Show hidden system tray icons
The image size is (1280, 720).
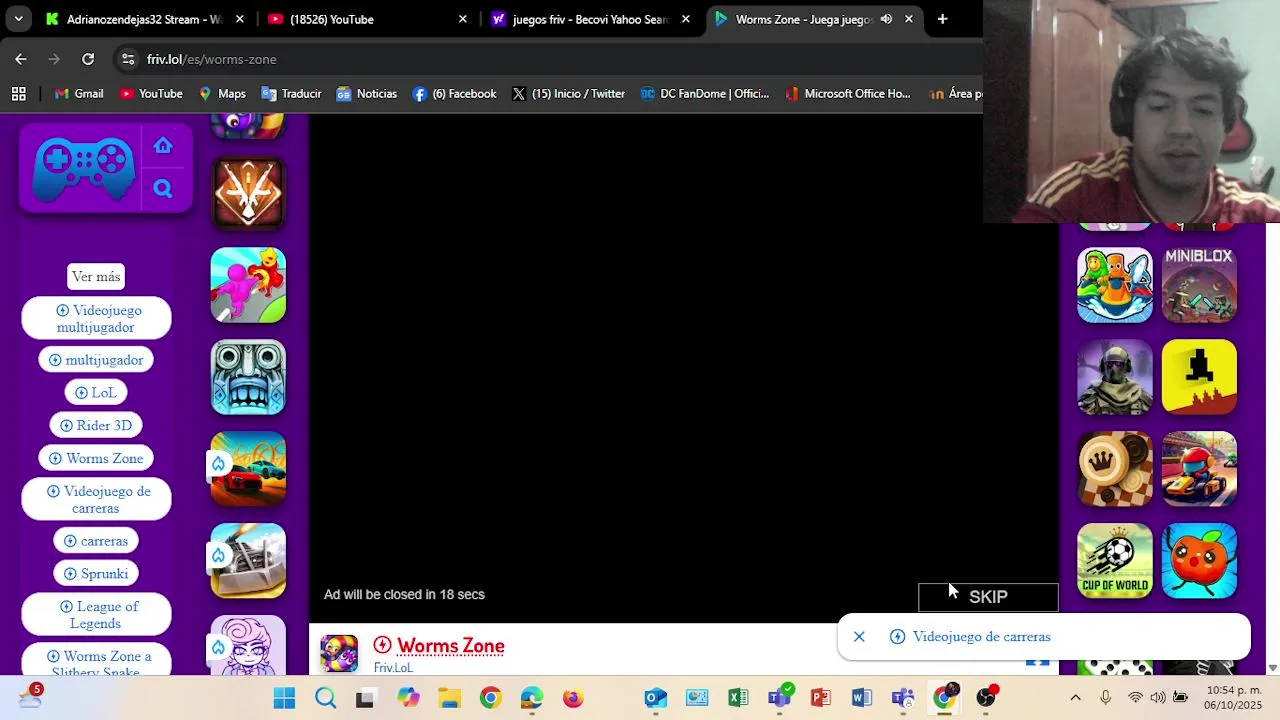click(1075, 698)
